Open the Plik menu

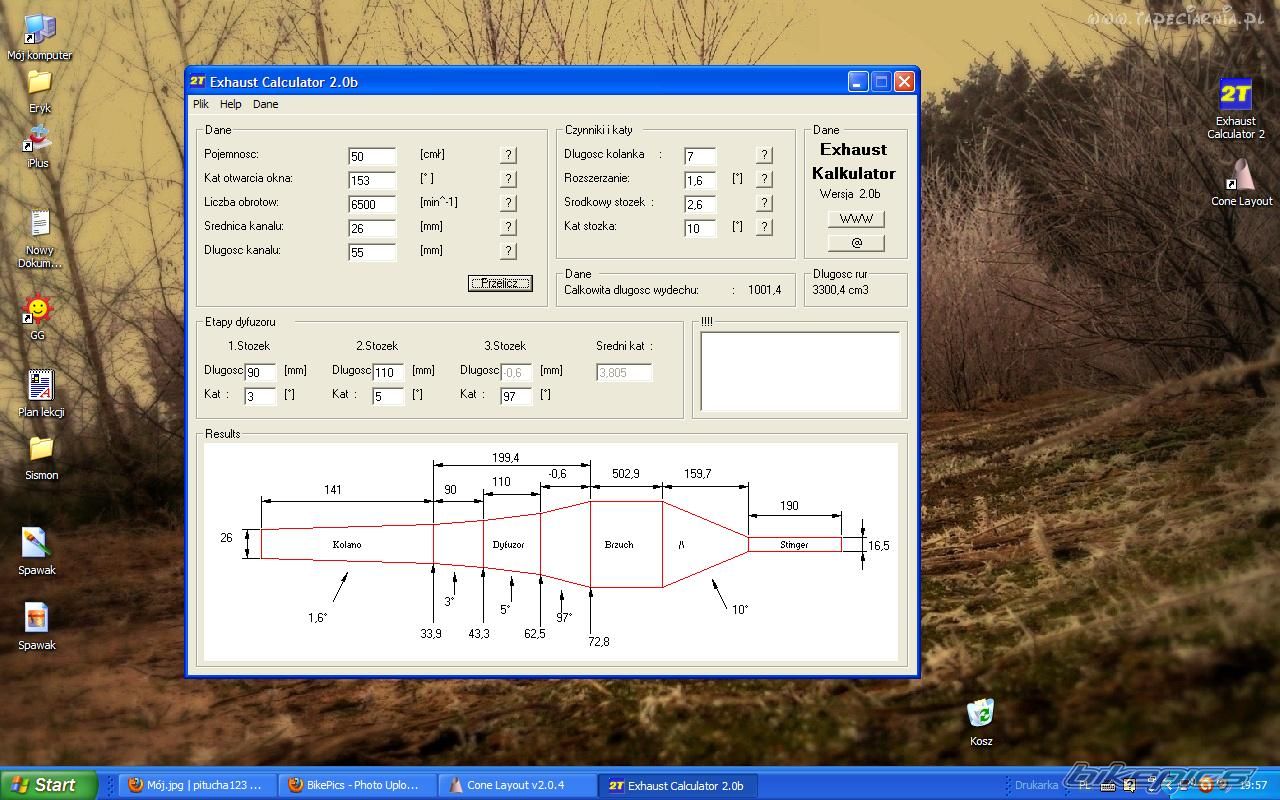click(x=201, y=104)
